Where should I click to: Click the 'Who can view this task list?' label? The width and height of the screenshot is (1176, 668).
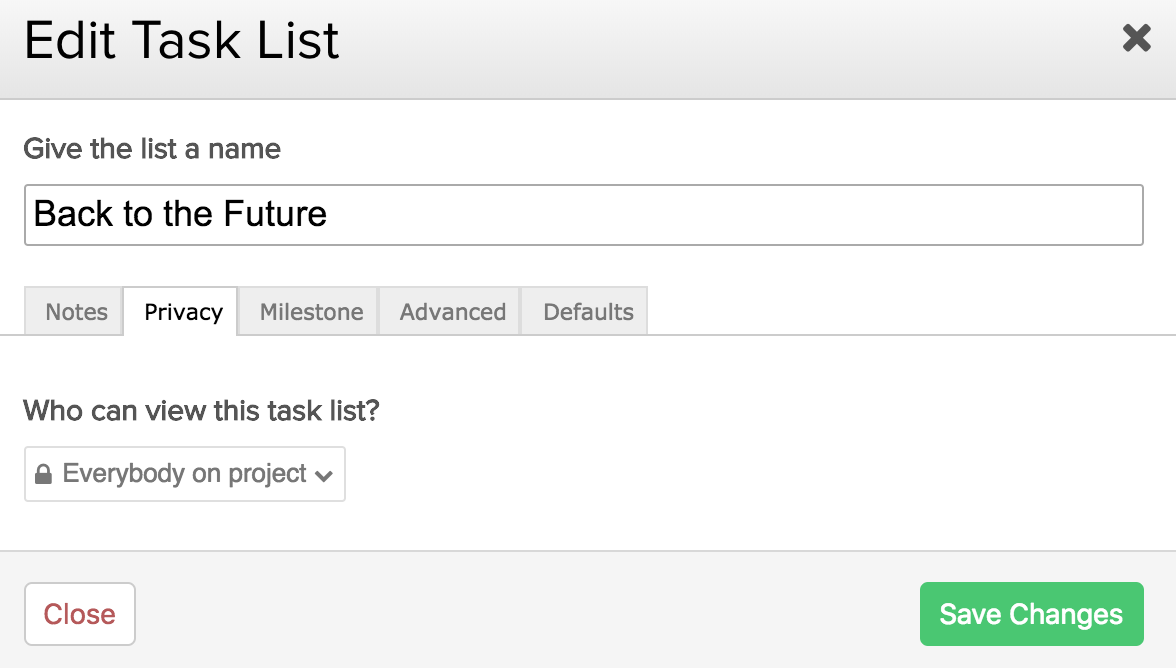(201, 410)
